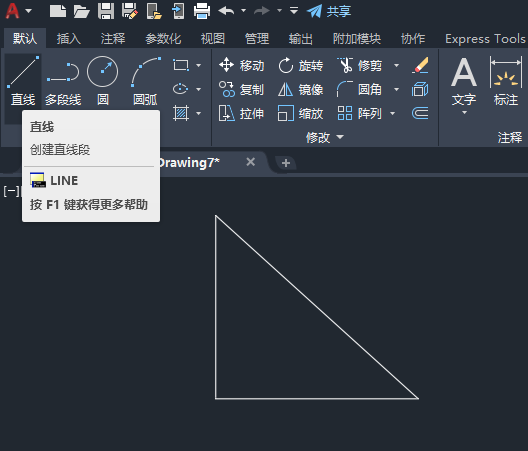The height and width of the screenshot is (451, 528).
Task: Click the 阵列 array tool
Action: pos(360,114)
